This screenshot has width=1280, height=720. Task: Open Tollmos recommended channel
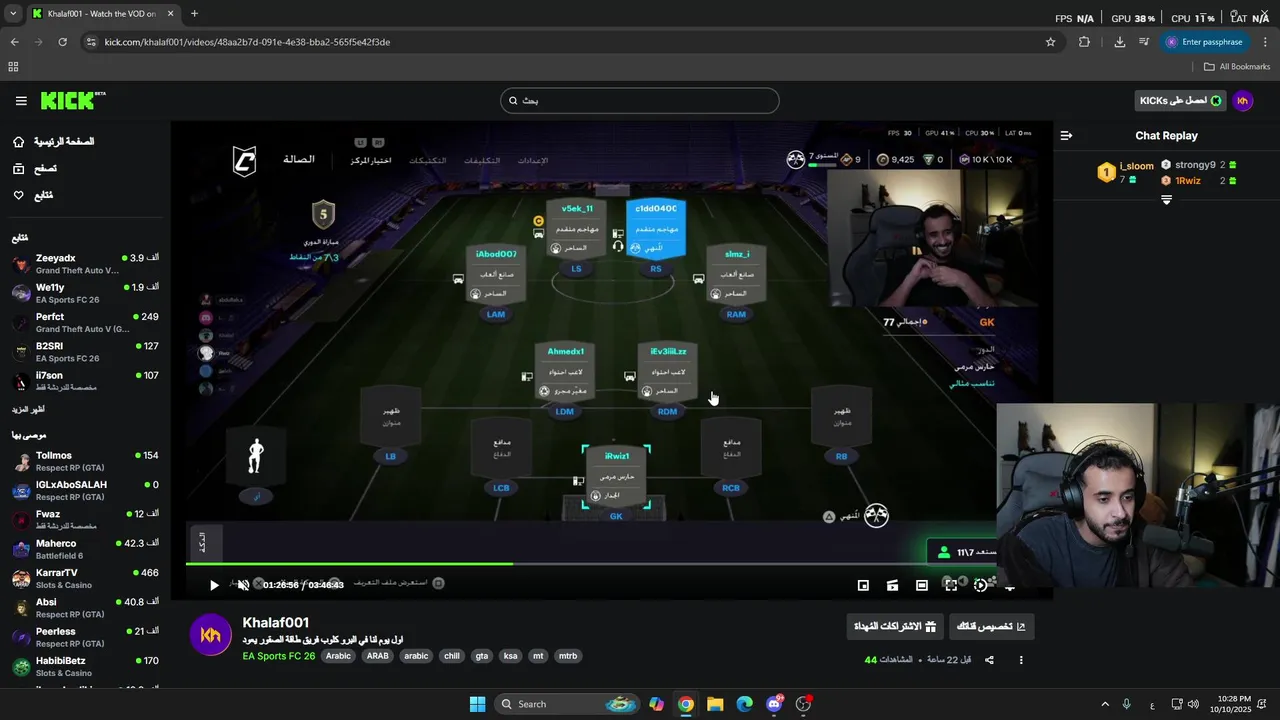(x=85, y=461)
